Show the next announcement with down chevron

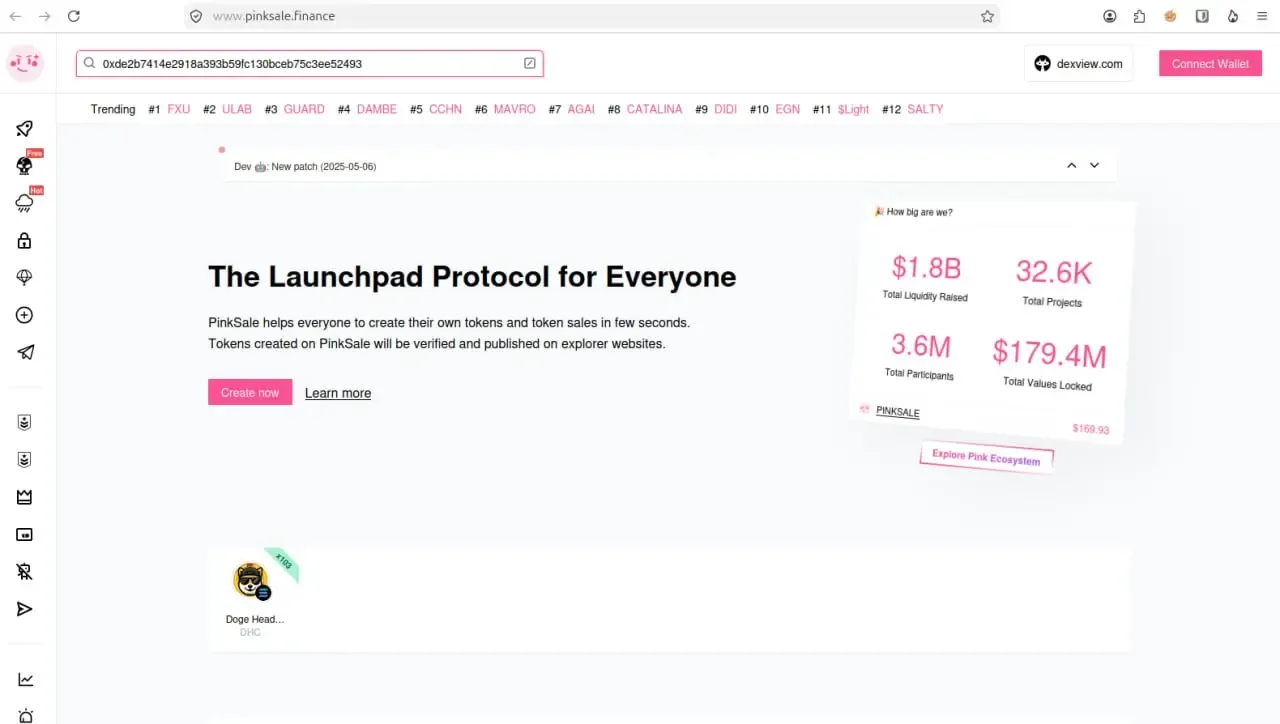pos(1095,165)
